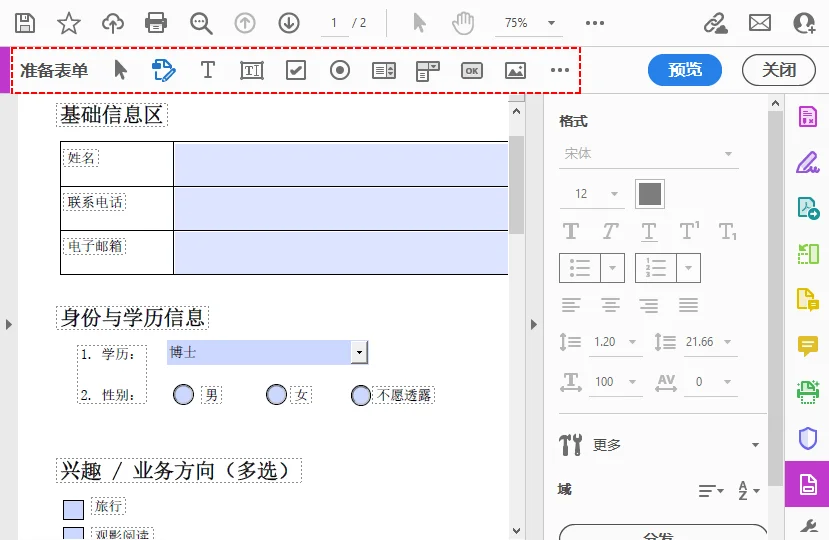Image resolution: width=829 pixels, height=540 pixels.
Task: Collapse the right pane with arrow
Action: click(x=533, y=324)
